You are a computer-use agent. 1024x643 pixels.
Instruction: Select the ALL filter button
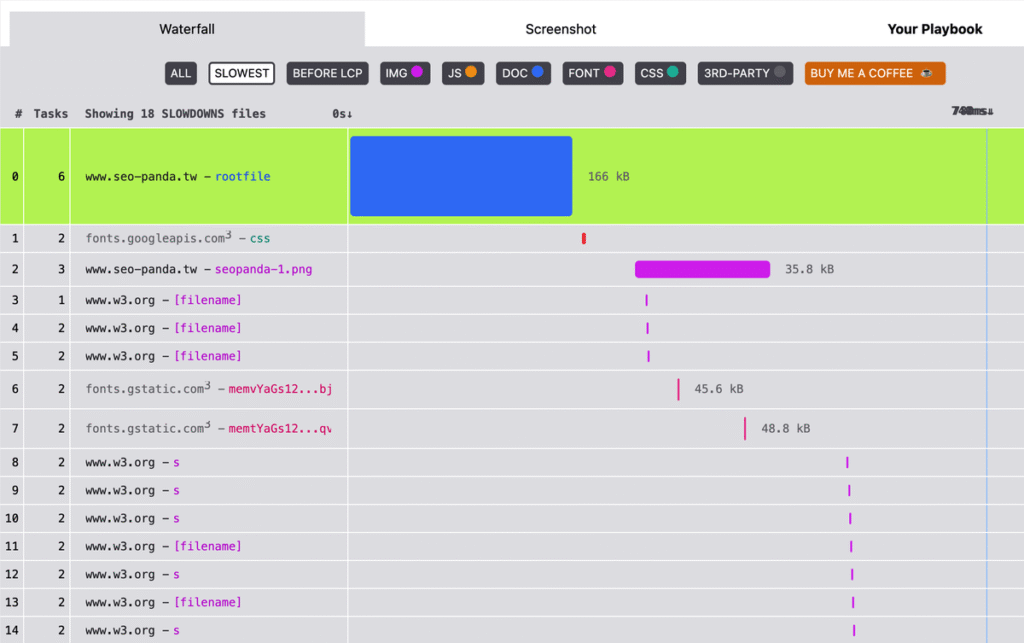point(180,73)
